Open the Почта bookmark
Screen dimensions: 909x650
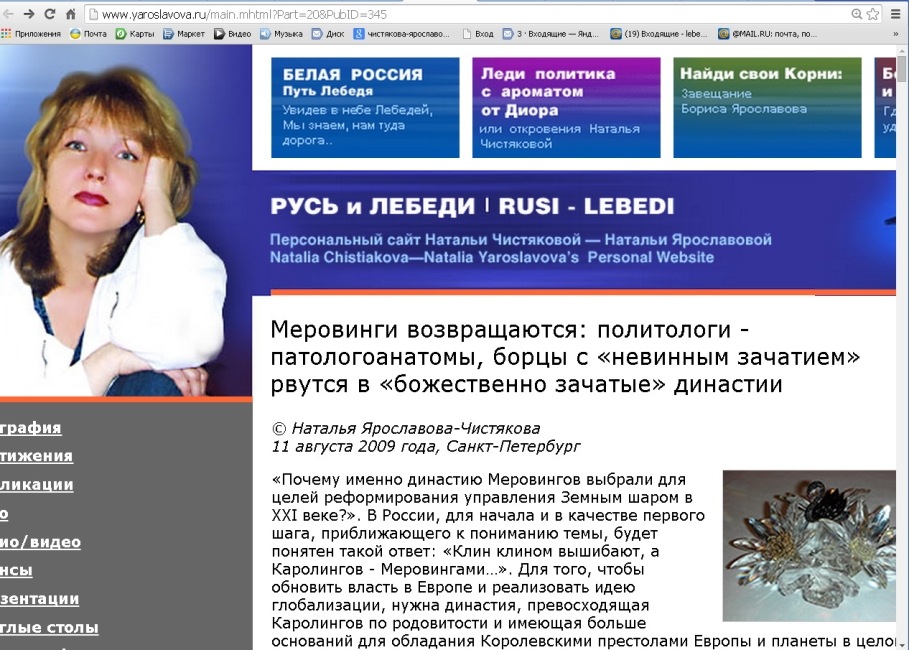88,34
